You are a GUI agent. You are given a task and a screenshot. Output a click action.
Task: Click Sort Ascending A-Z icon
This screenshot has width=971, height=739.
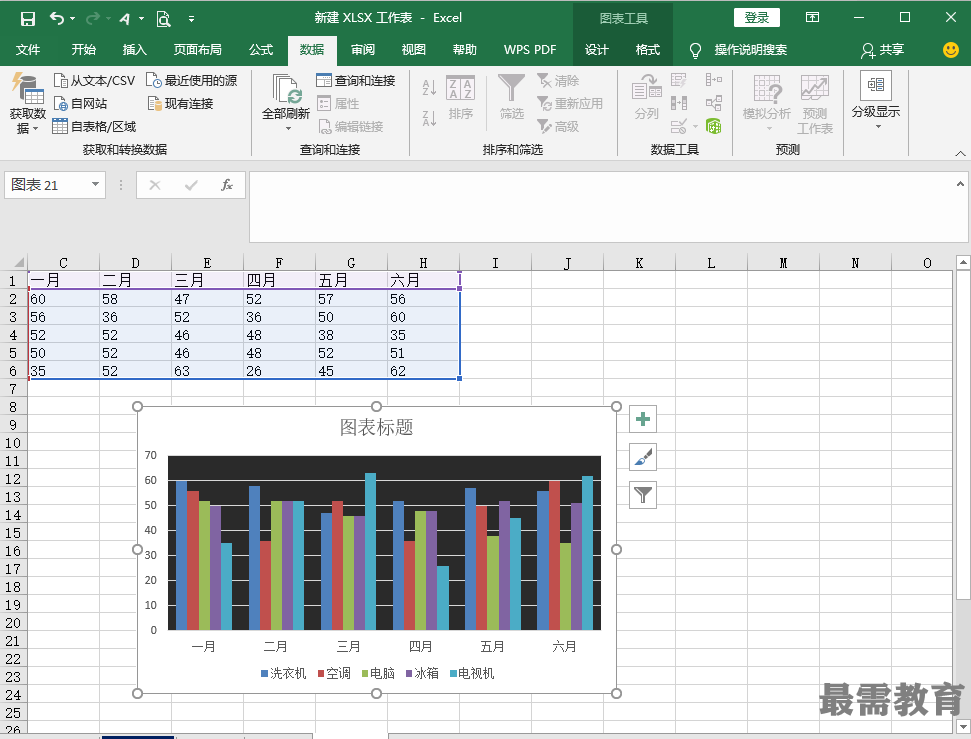click(x=429, y=87)
